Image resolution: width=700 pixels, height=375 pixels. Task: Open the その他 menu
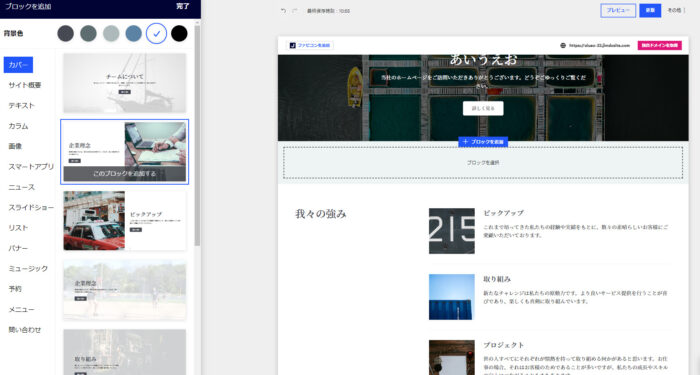tap(675, 10)
